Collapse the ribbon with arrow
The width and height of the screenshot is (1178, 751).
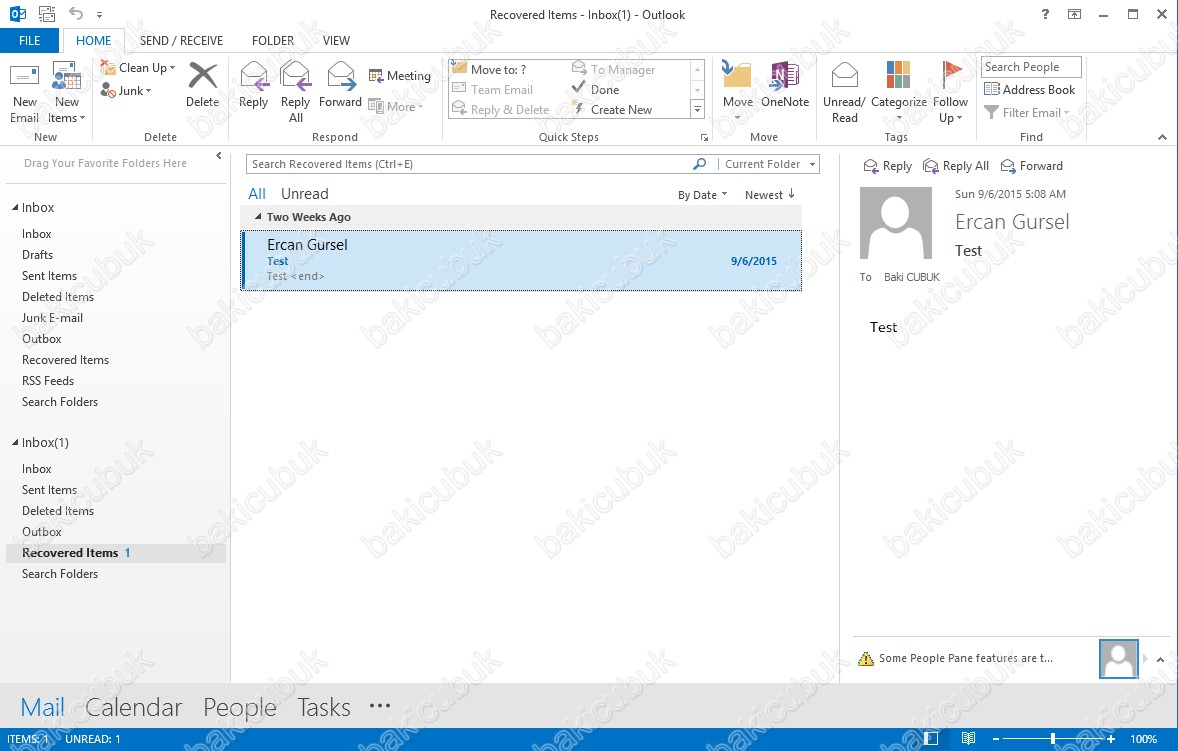pos(1162,137)
